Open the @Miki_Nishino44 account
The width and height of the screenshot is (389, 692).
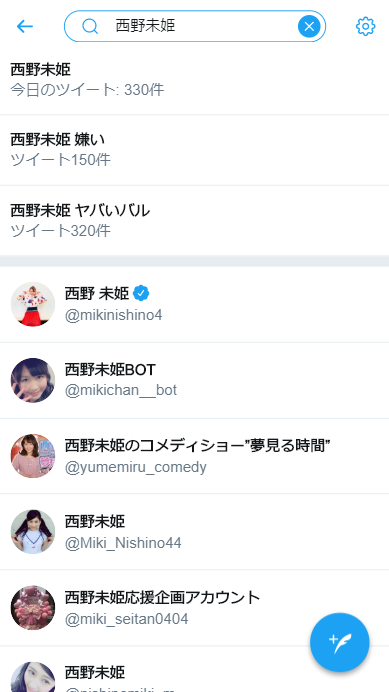(x=194, y=532)
